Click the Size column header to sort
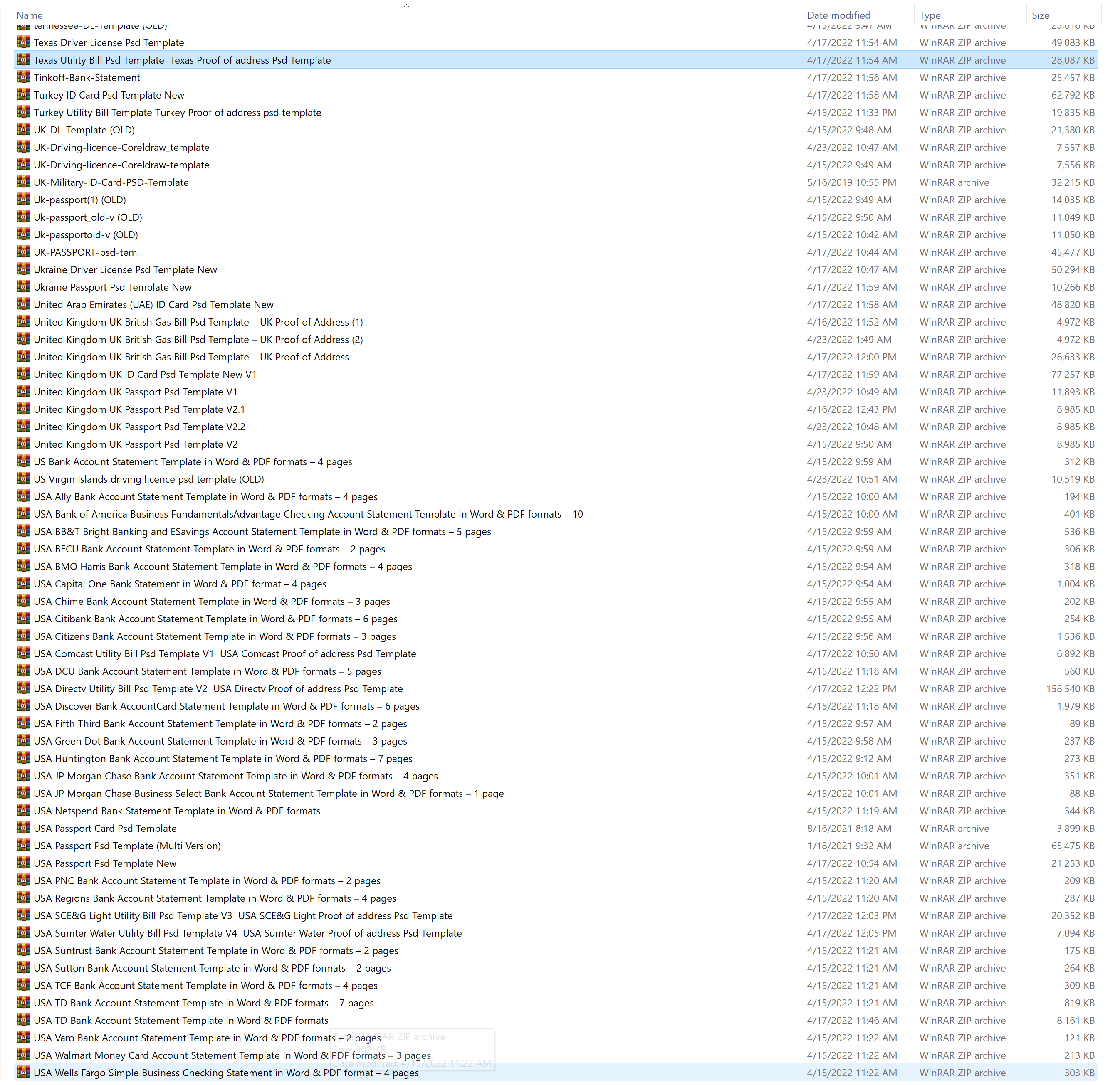The width and height of the screenshot is (1120, 1085). (1040, 15)
